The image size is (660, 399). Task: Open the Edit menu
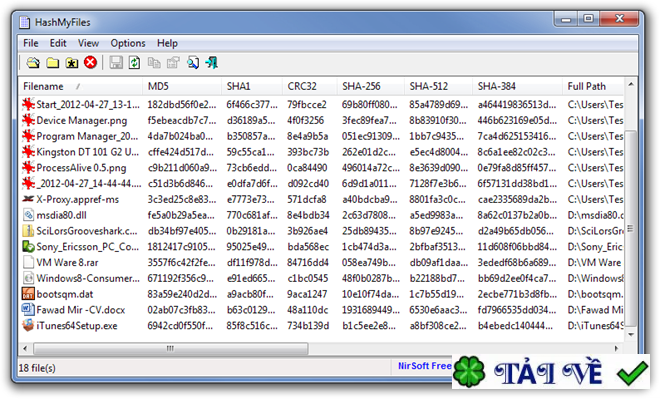pyautogui.click(x=58, y=43)
